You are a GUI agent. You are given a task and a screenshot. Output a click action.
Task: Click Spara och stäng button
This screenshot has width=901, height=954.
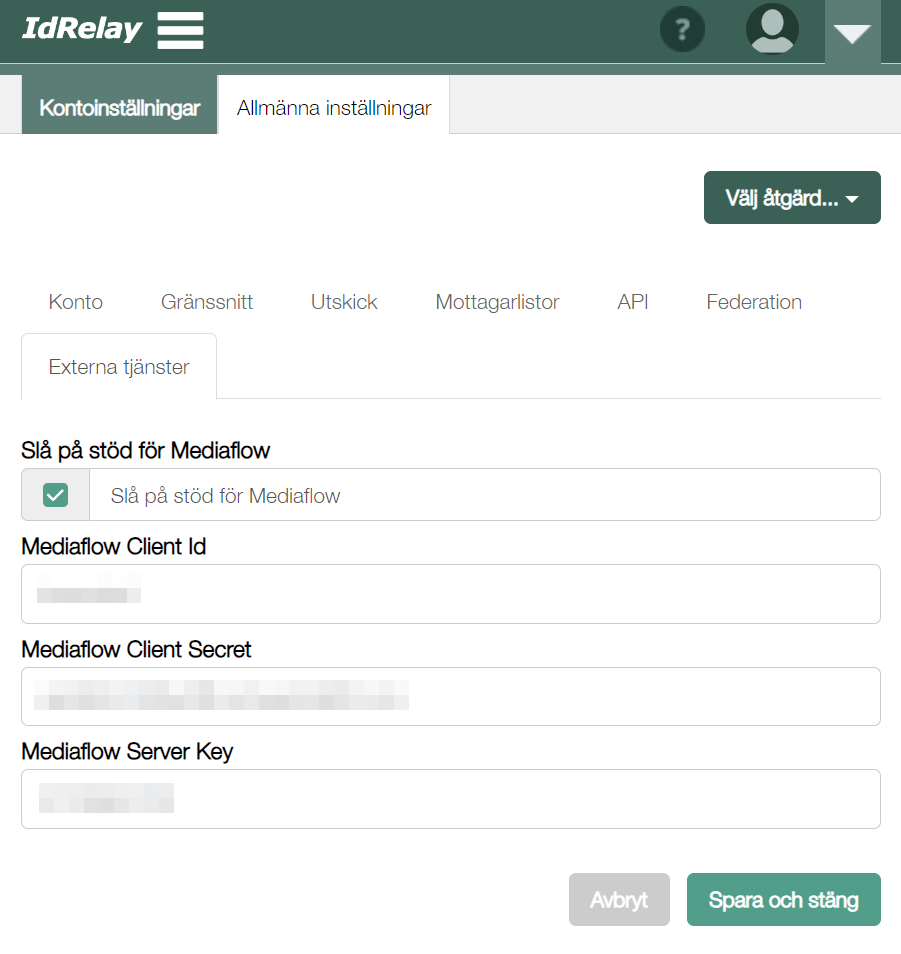pyautogui.click(x=784, y=899)
